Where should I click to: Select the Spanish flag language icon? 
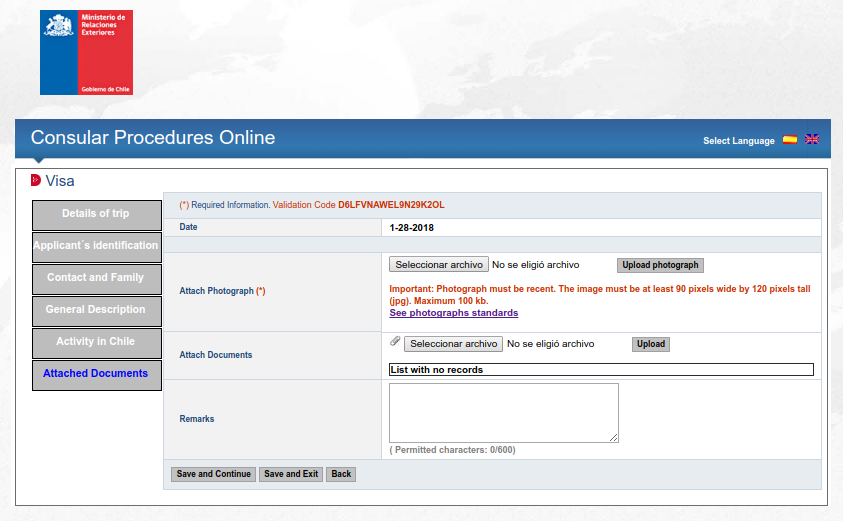click(x=790, y=140)
